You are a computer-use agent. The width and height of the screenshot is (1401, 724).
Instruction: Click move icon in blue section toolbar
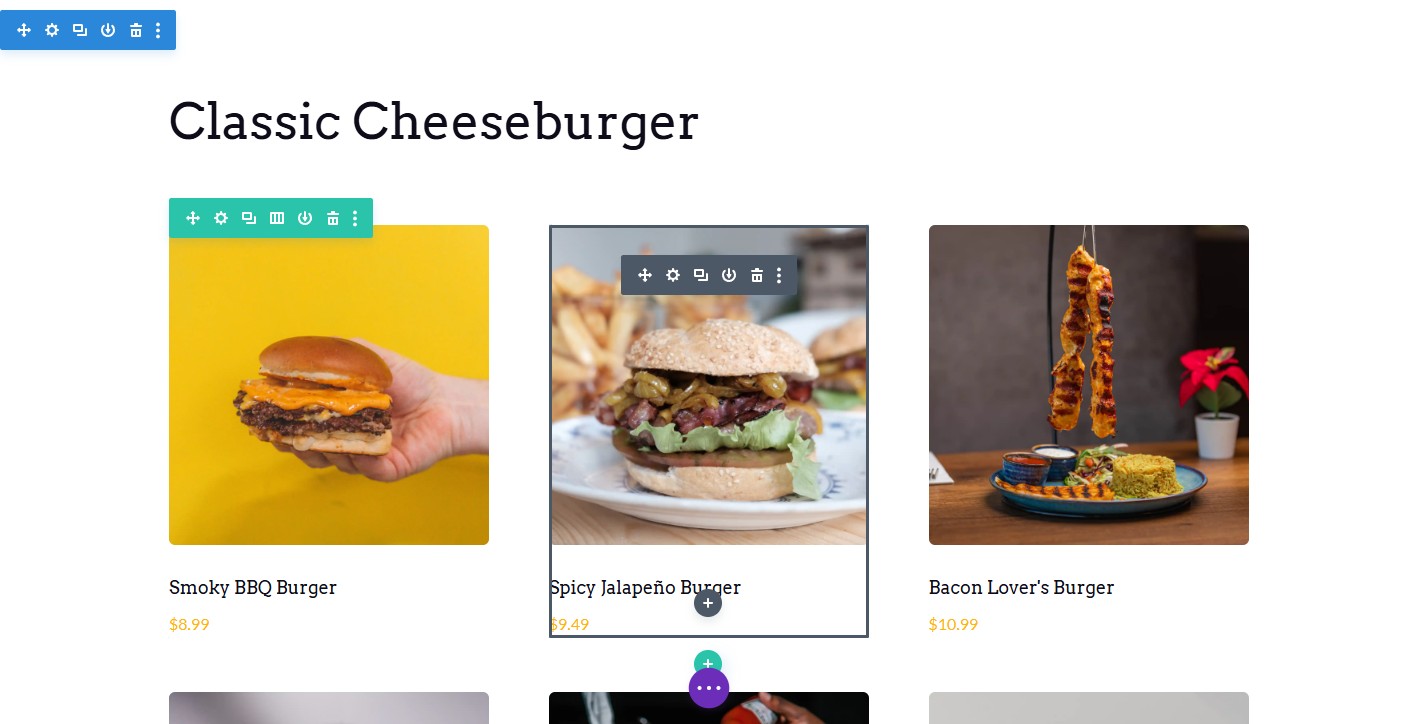(24, 30)
